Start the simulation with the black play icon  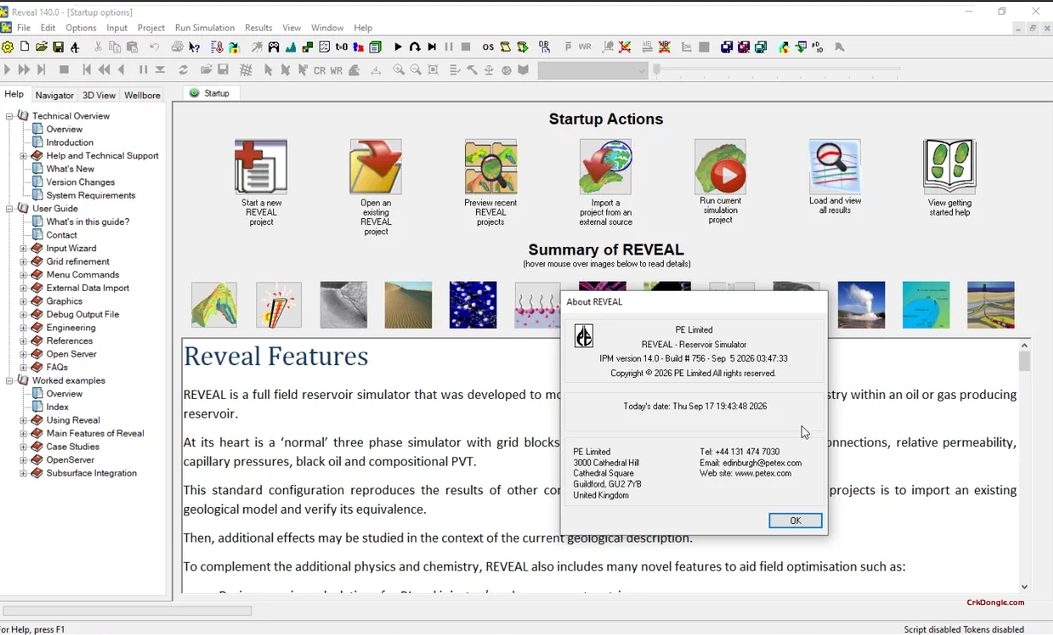[x=398, y=47]
